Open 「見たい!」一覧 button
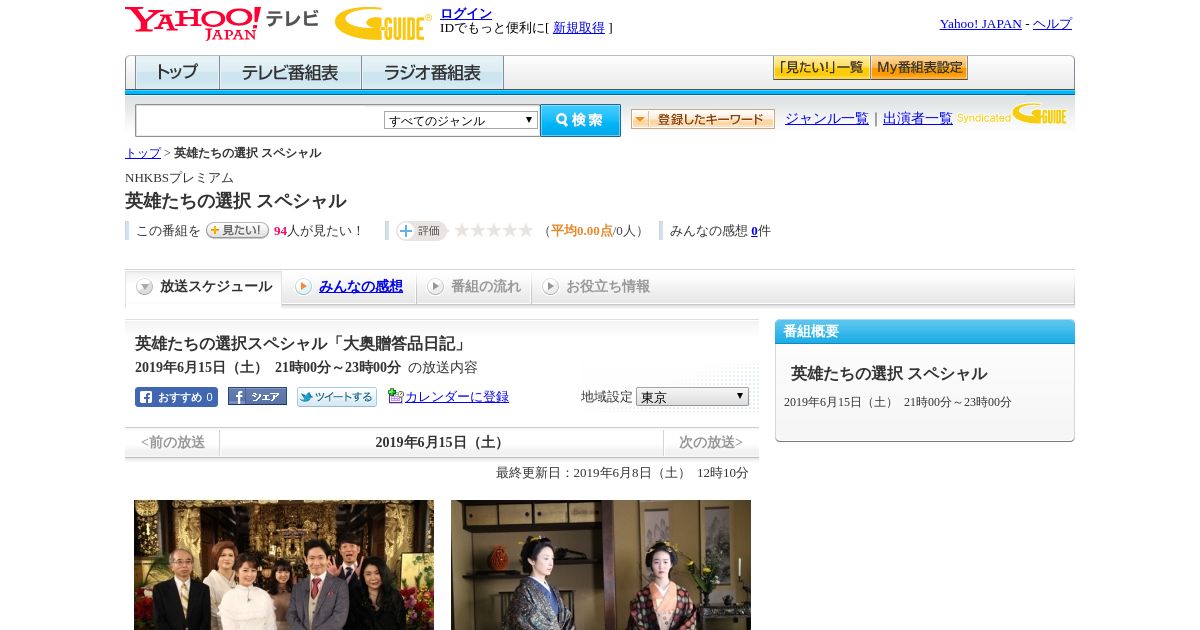 click(821, 68)
